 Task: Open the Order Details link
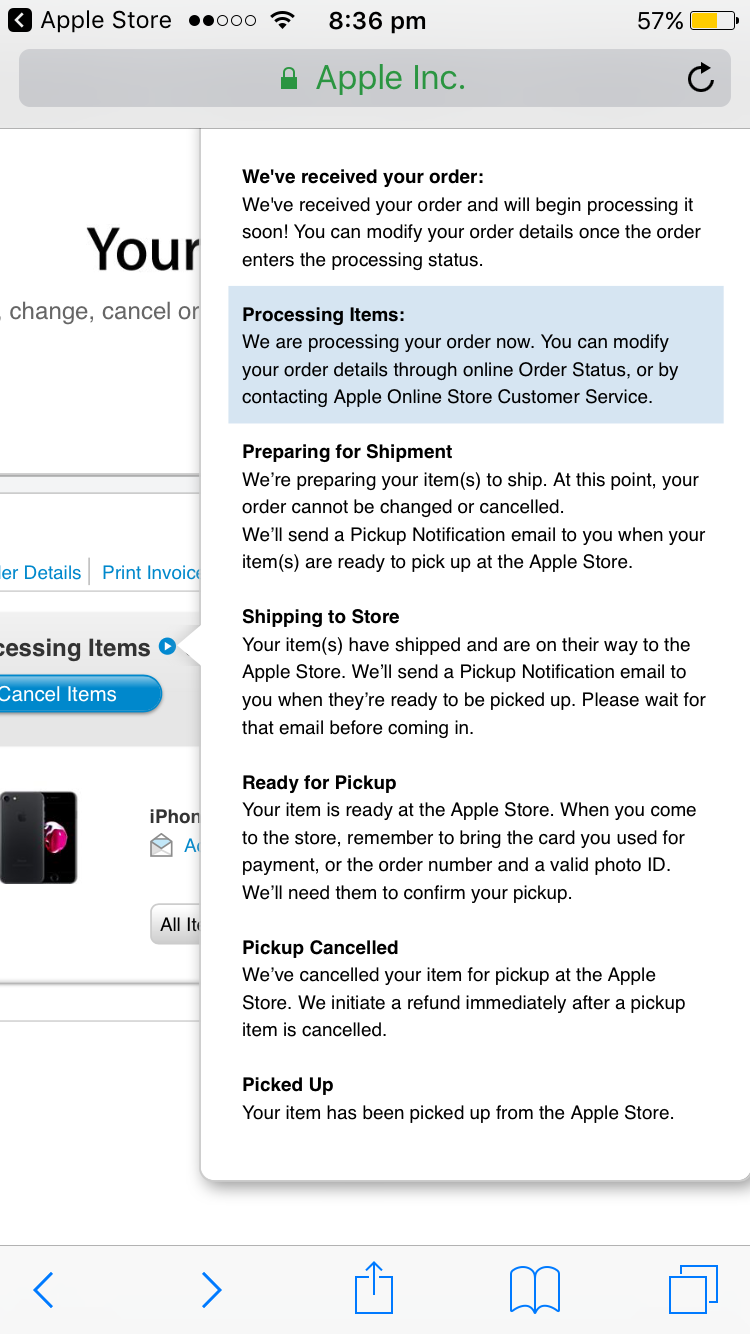coord(41,572)
